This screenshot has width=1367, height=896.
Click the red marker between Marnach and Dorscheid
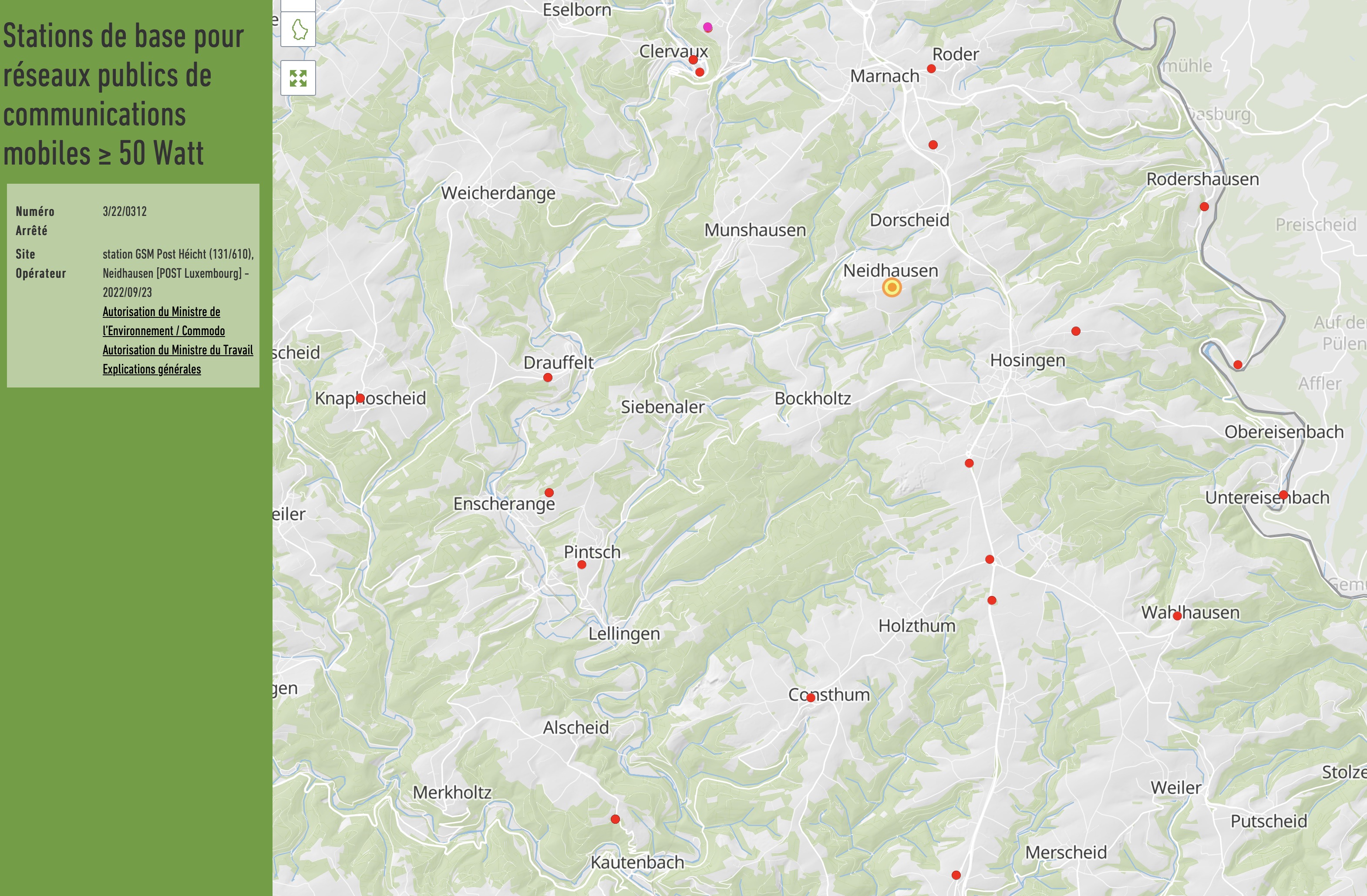pyautogui.click(x=933, y=145)
